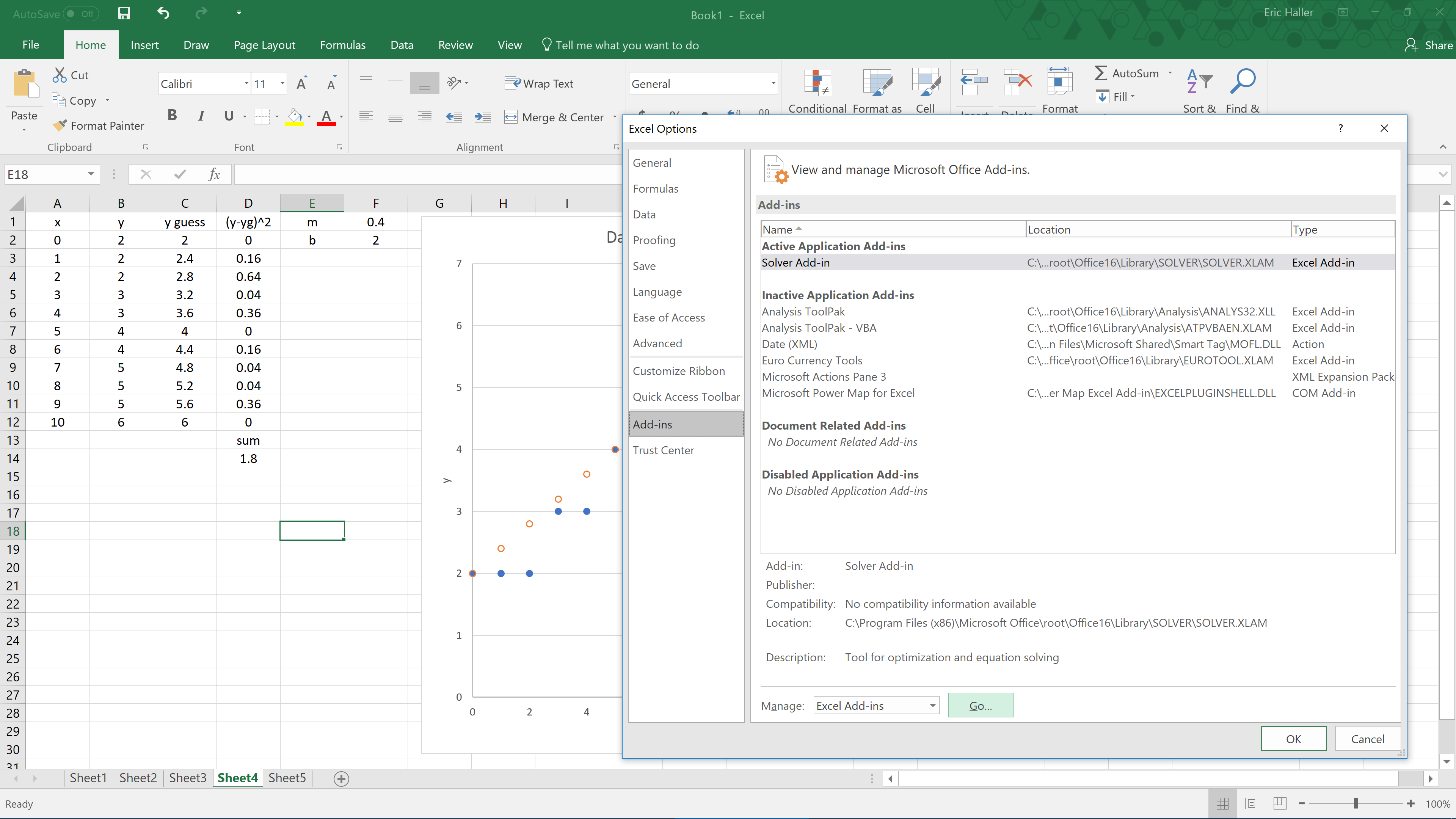Click the Go button next to Manage
The image size is (1456, 819).
click(980, 705)
